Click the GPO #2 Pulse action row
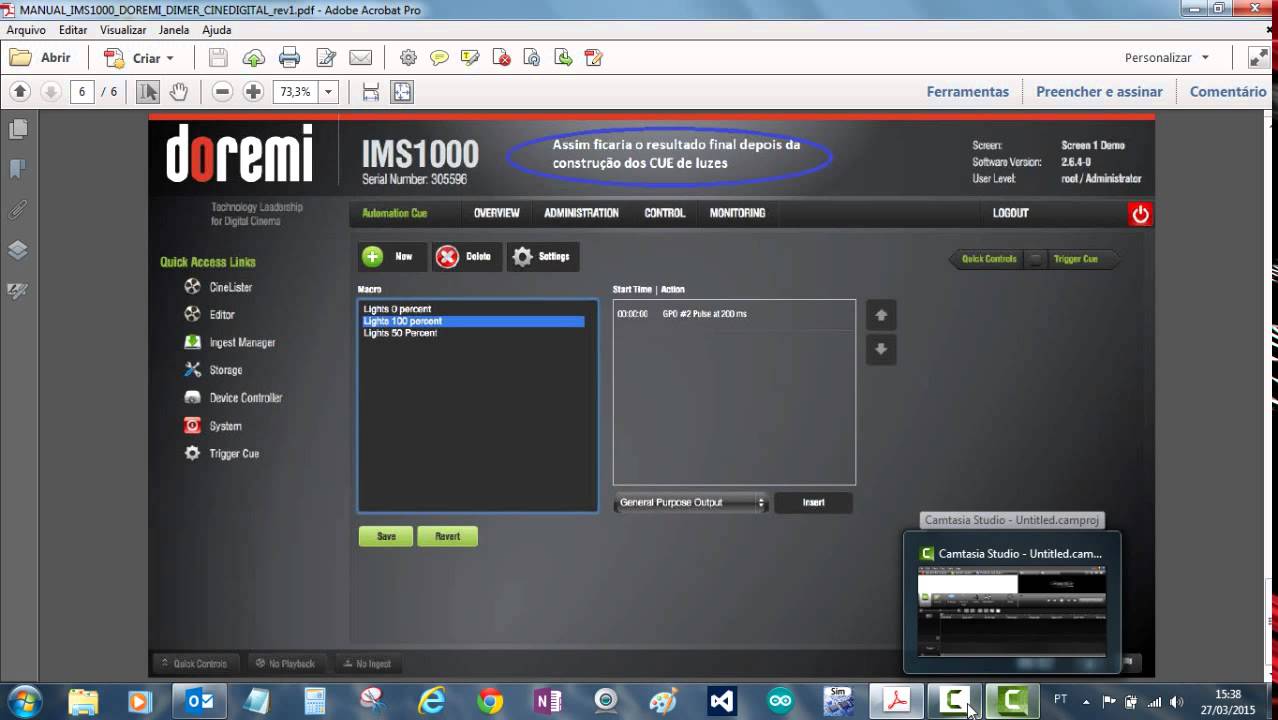Viewport: 1278px width, 720px height. (733, 314)
